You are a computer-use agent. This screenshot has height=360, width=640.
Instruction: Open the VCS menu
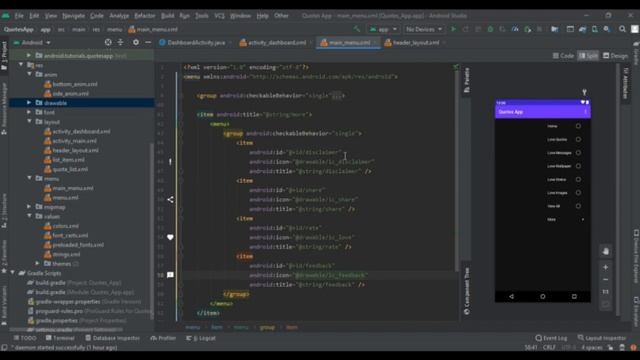tap(219, 16)
